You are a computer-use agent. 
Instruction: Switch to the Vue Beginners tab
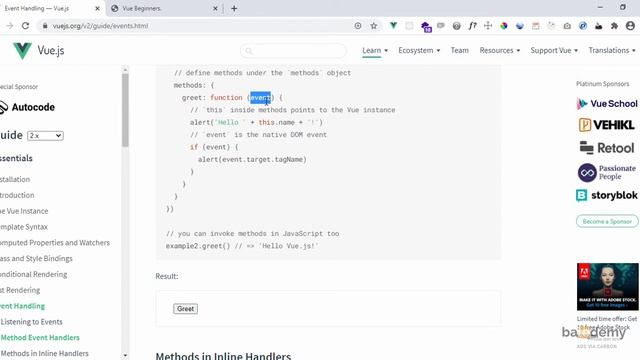click(163, 8)
